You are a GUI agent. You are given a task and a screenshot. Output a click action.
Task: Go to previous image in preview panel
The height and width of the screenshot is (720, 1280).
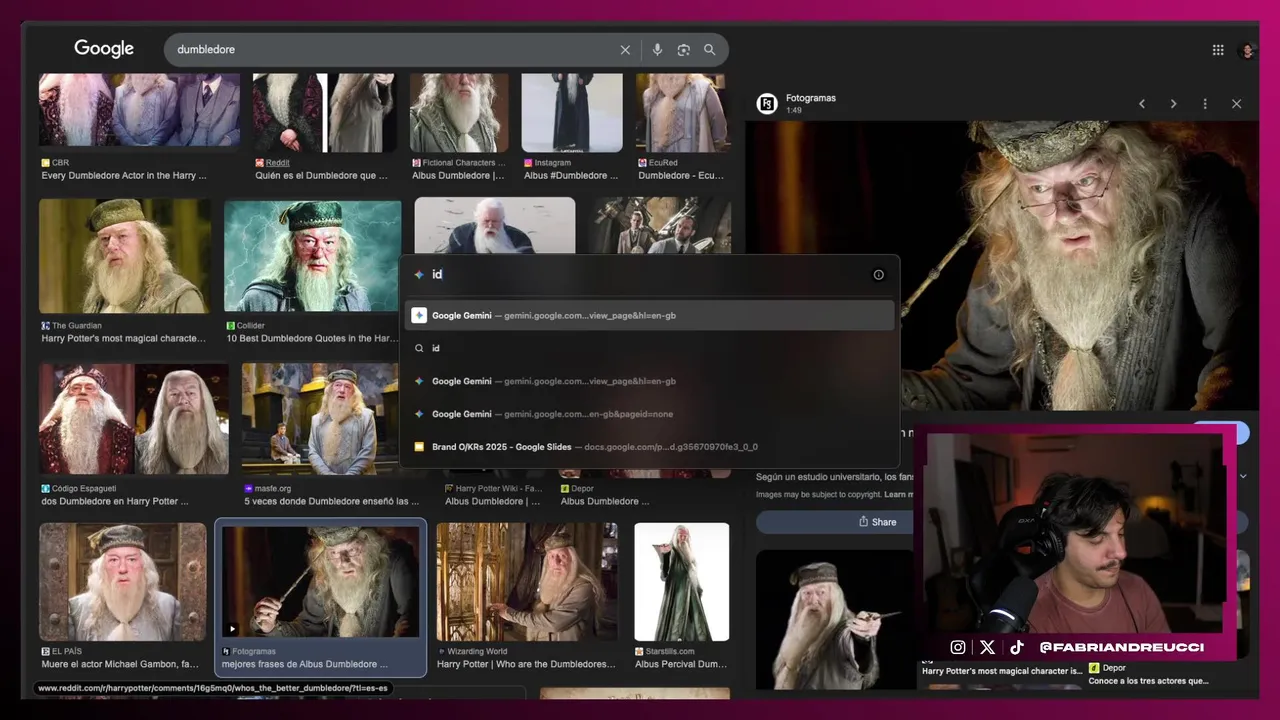tap(1142, 104)
